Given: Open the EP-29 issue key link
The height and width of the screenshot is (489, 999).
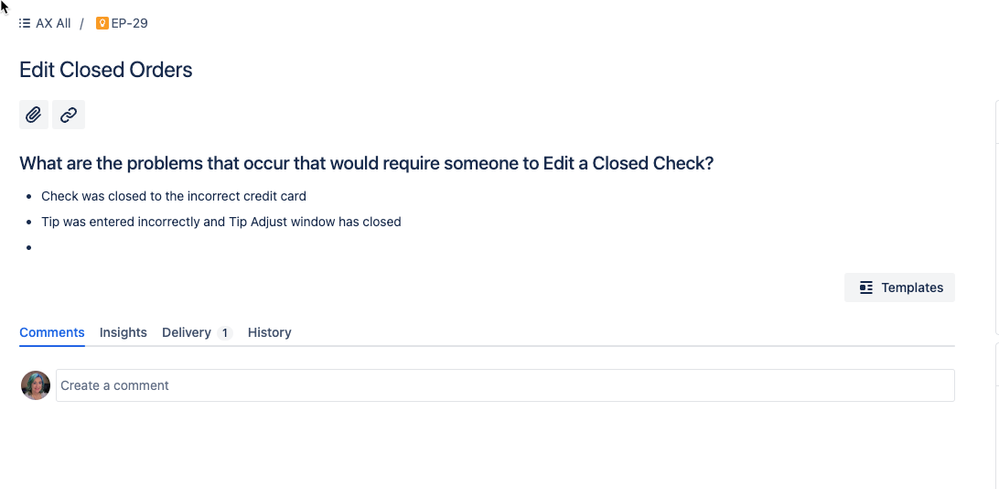Looking at the screenshot, I should coord(129,24).
